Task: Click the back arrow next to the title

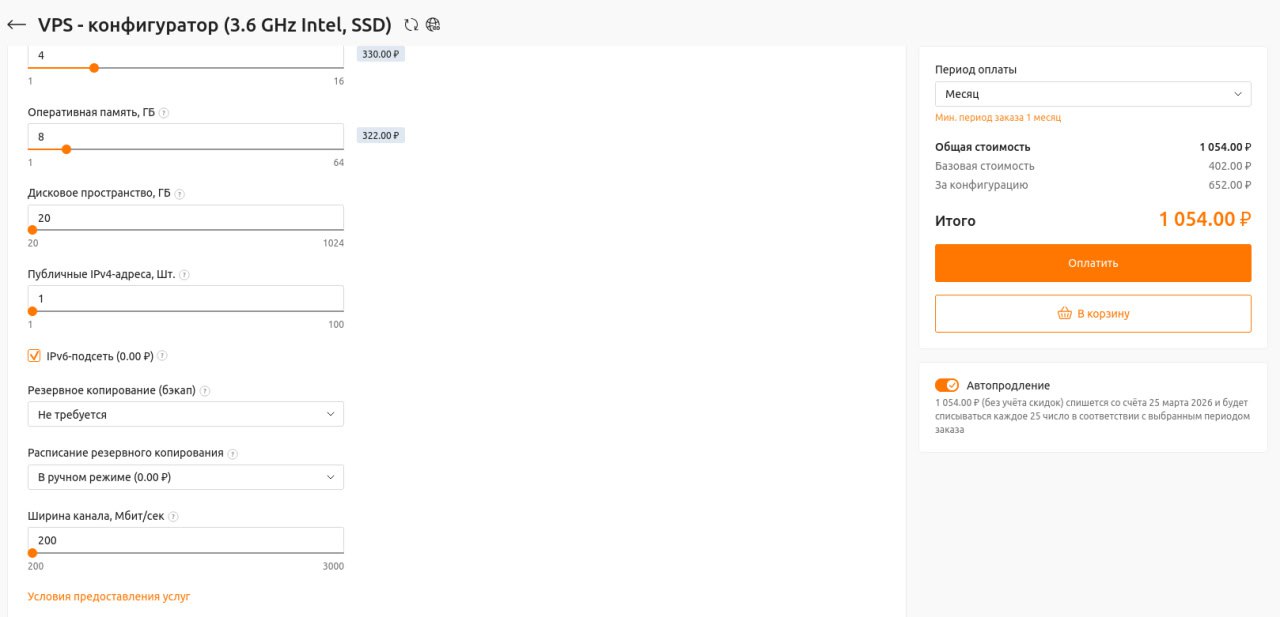Action: click(16, 24)
